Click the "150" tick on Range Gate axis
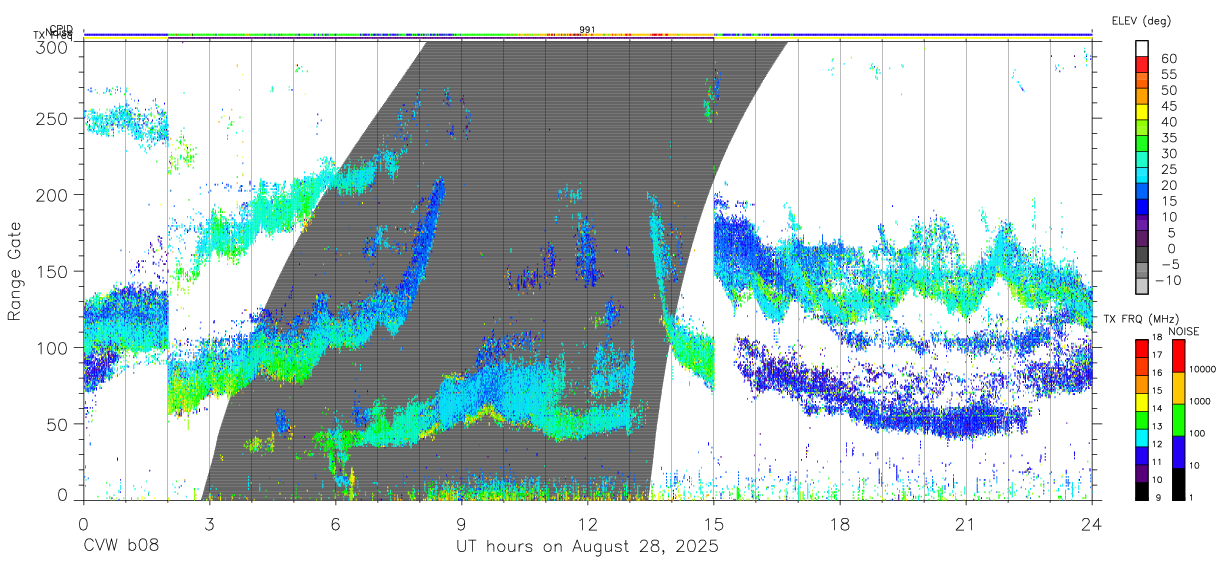1228x567 pixels. pyautogui.click(x=52, y=271)
